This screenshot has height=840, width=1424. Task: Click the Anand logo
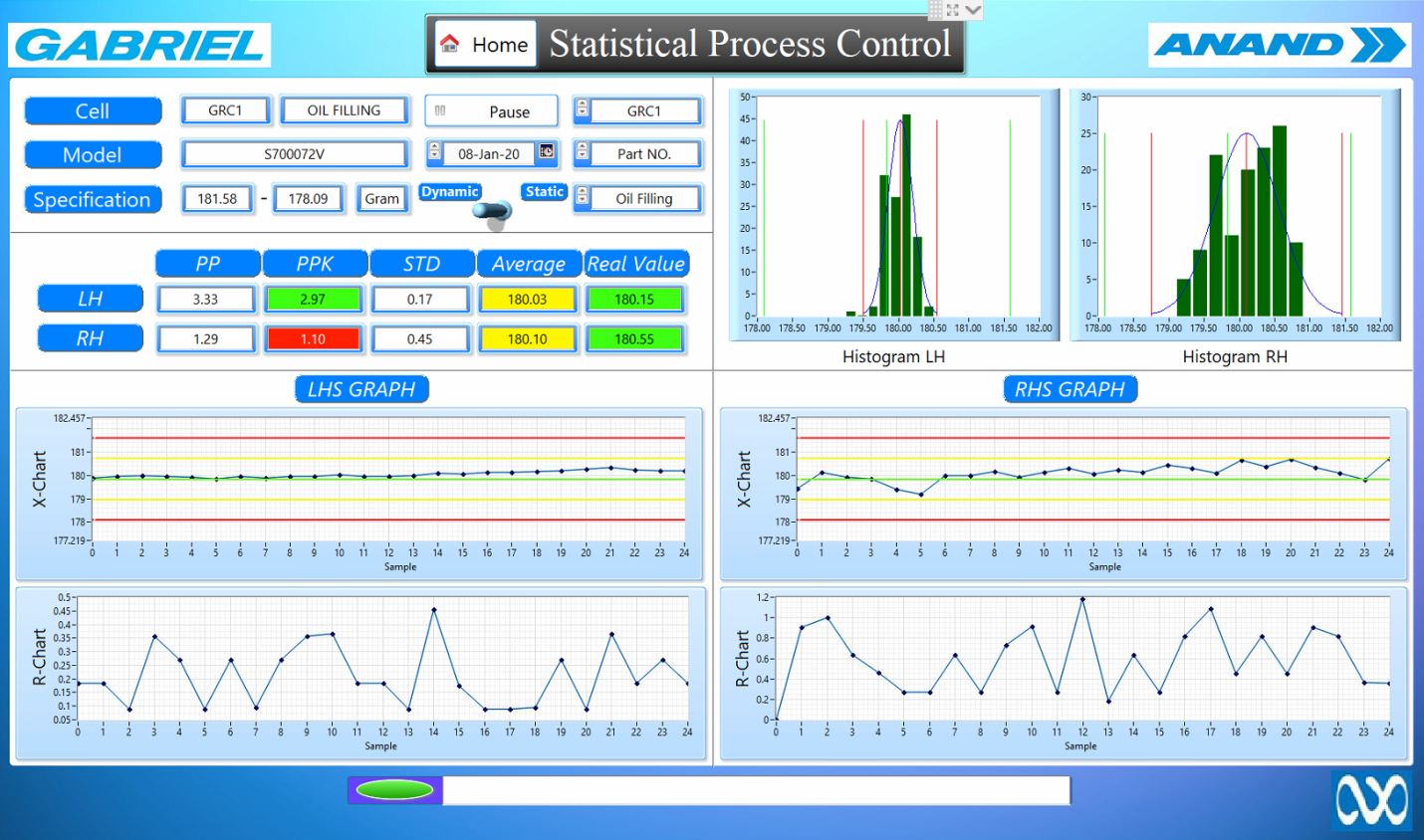(1279, 45)
